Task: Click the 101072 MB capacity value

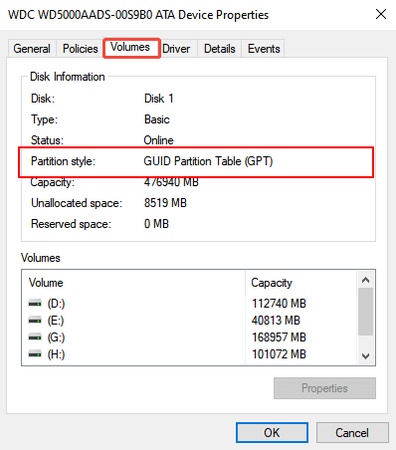Action: (x=279, y=354)
